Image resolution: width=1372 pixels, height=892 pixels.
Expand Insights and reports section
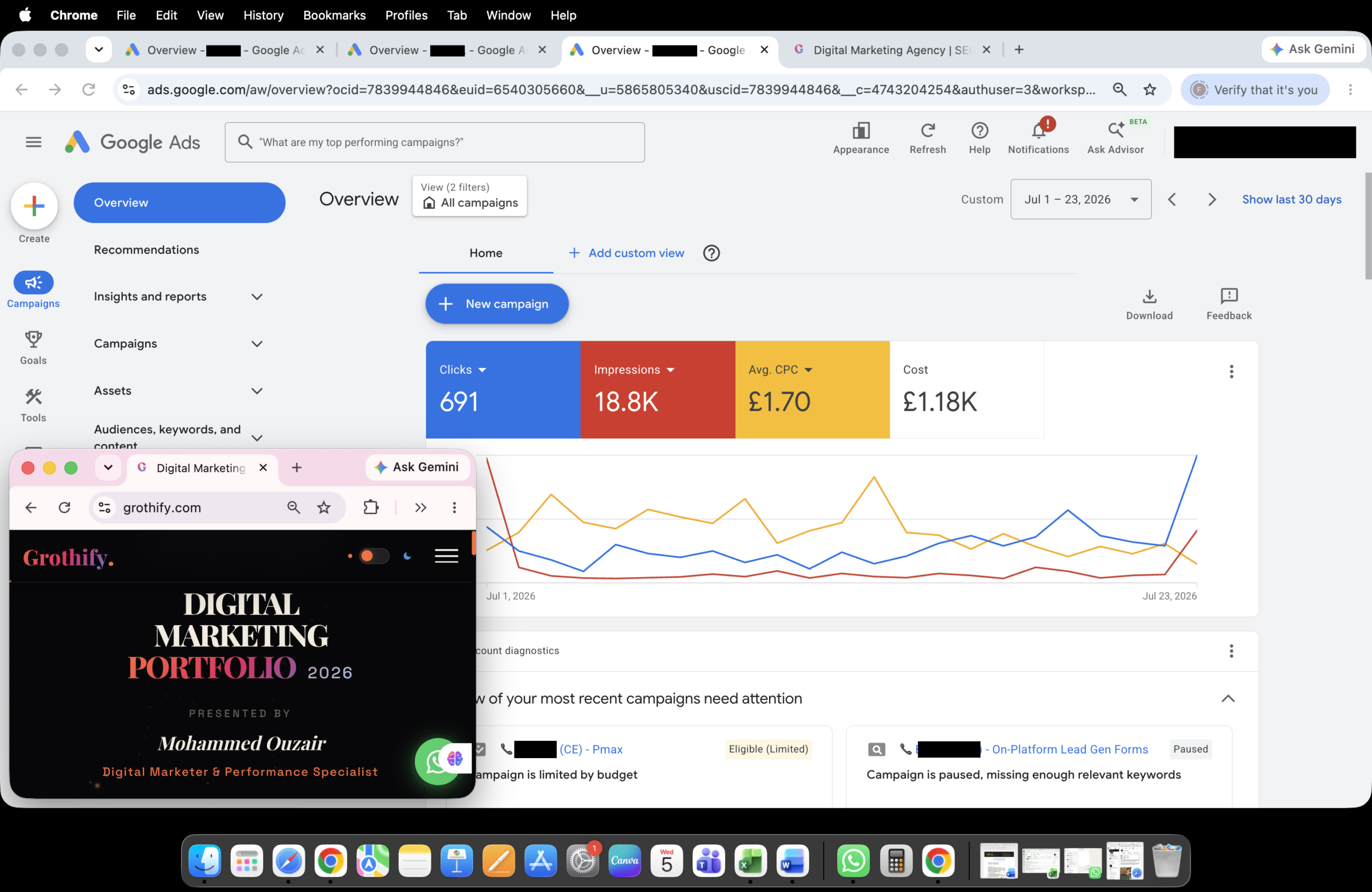tap(257, 297)
